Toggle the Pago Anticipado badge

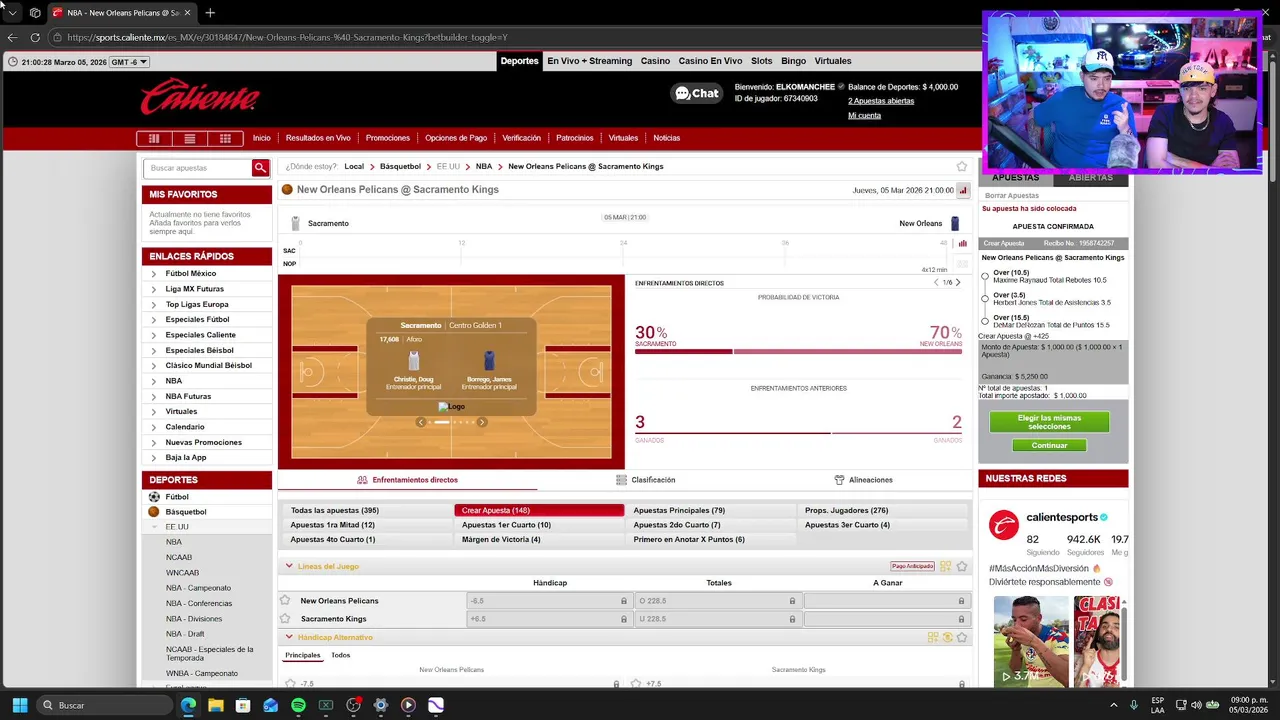pyautogui.click(x=912, y=566)
